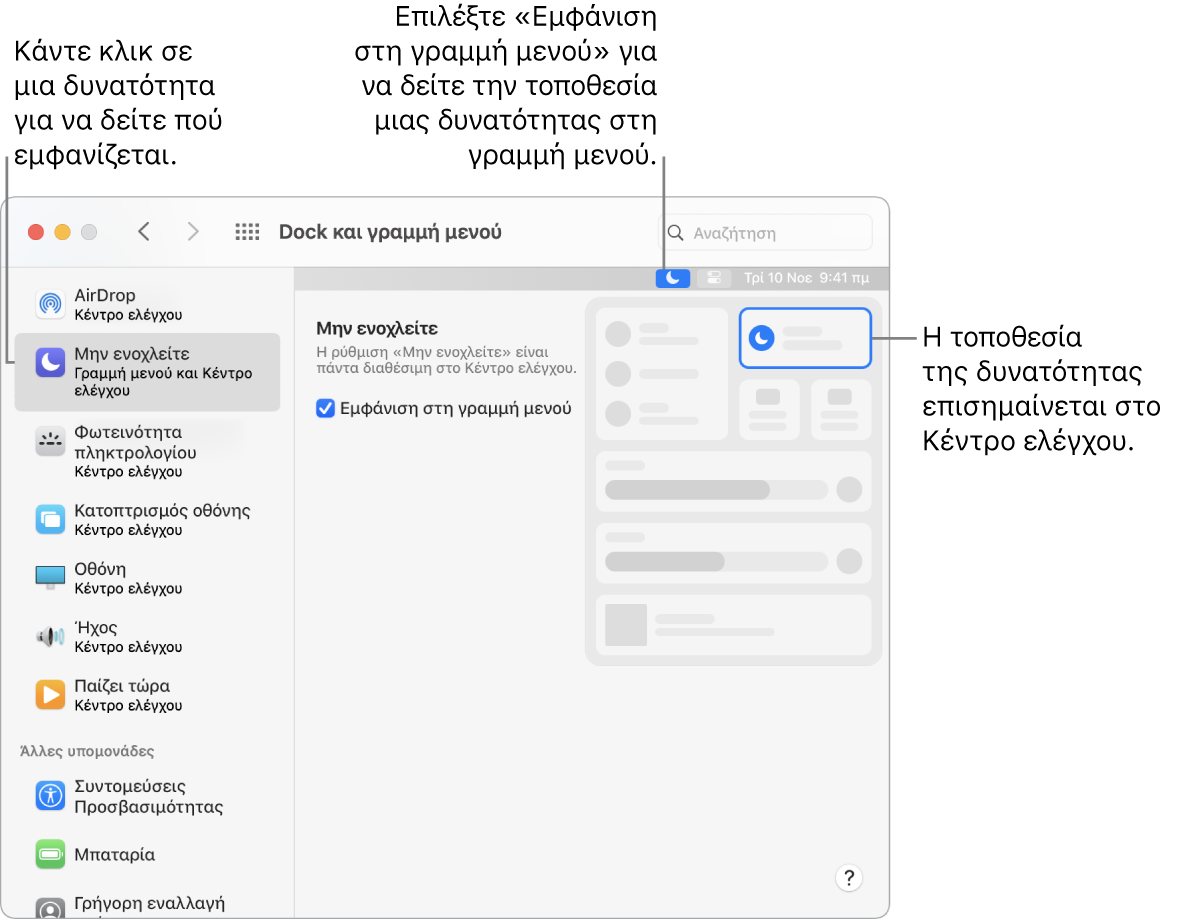Click the window title Dock και γραμμή μενού
The width and height of the screenshot is (1184, 920).
tap(390, 232)
